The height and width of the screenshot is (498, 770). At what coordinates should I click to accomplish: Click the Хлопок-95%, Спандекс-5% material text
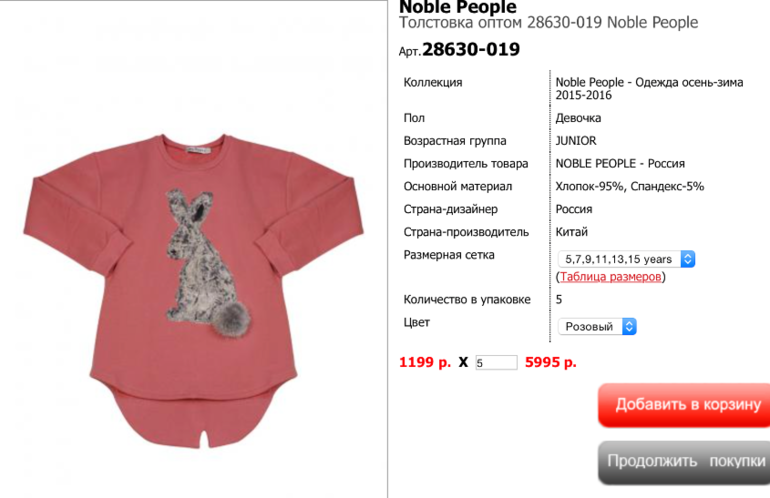coord(630,187)
